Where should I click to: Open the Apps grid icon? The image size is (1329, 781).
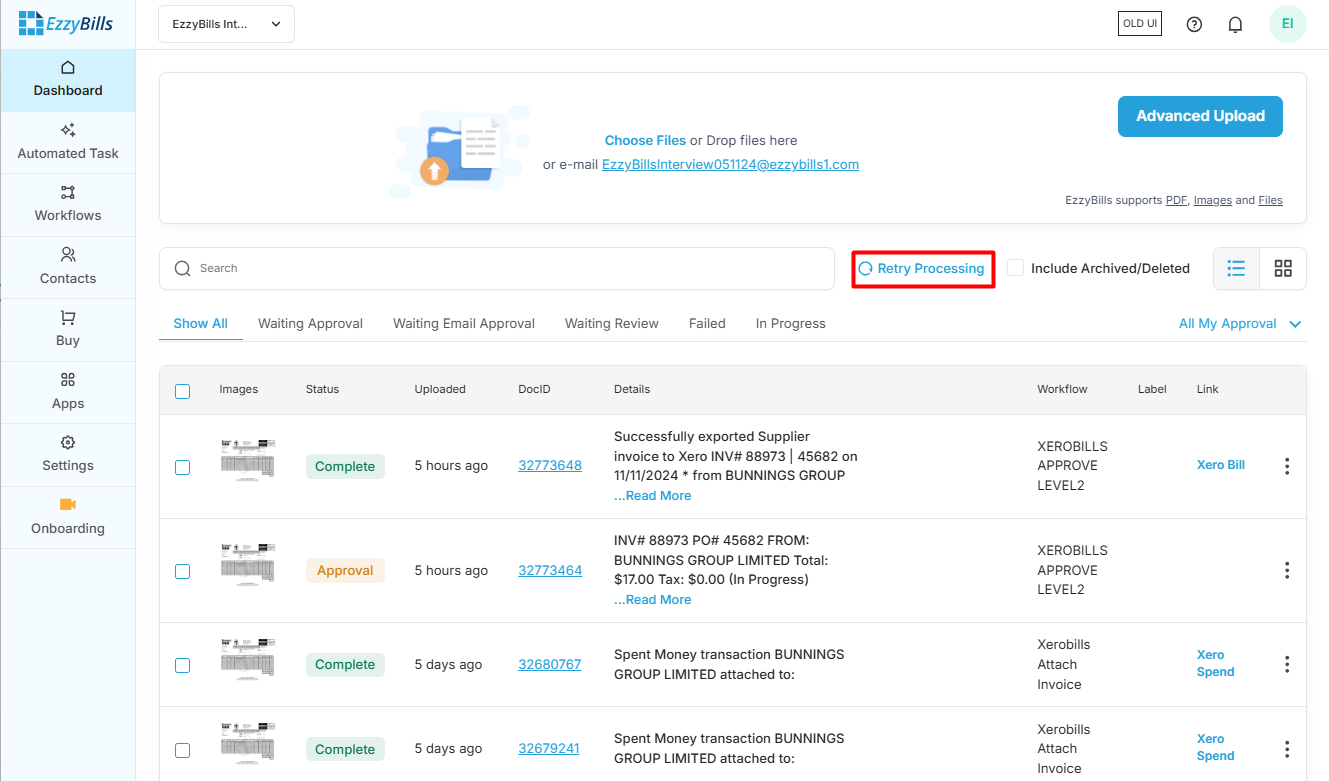click(x=68, y=380)
